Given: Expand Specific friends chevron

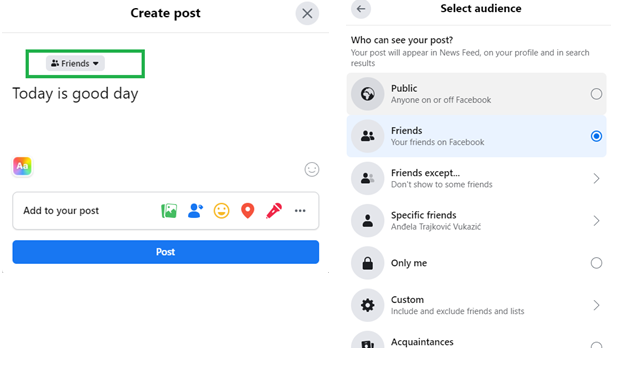Looking at the screenshot, I should 596,221.
